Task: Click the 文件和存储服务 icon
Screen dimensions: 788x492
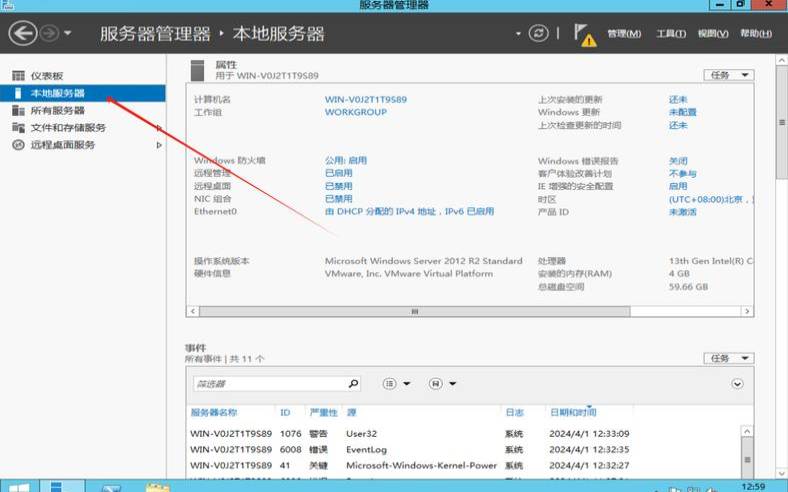Action: [18, 127]
